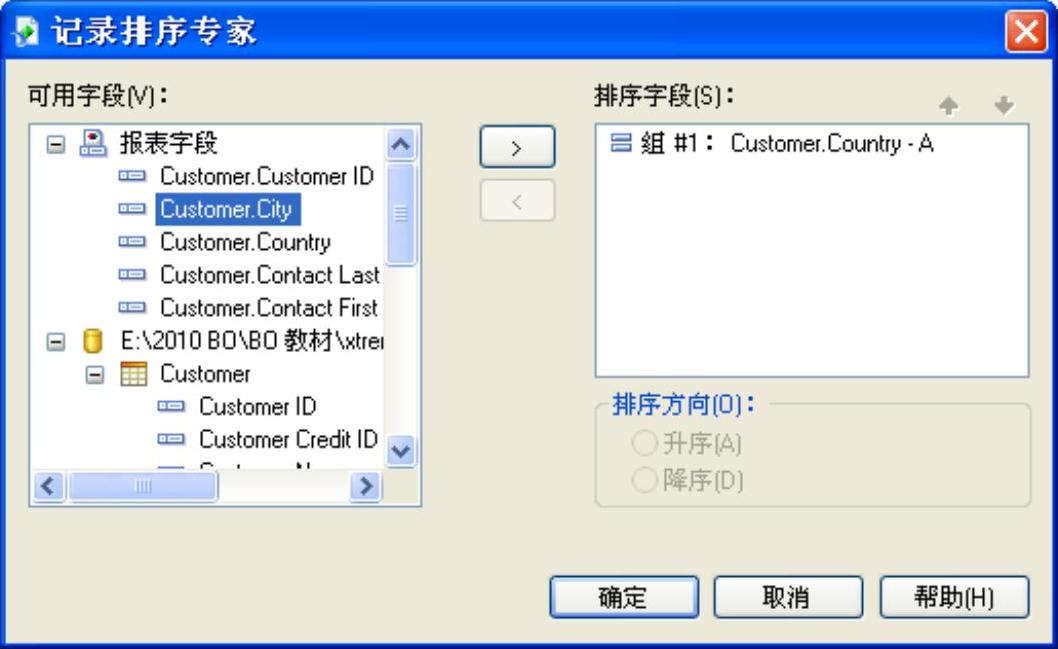Click field icon beside Customer.City
The height and width of the screenshot is (649, 1058).
click(x=132, y=209)
